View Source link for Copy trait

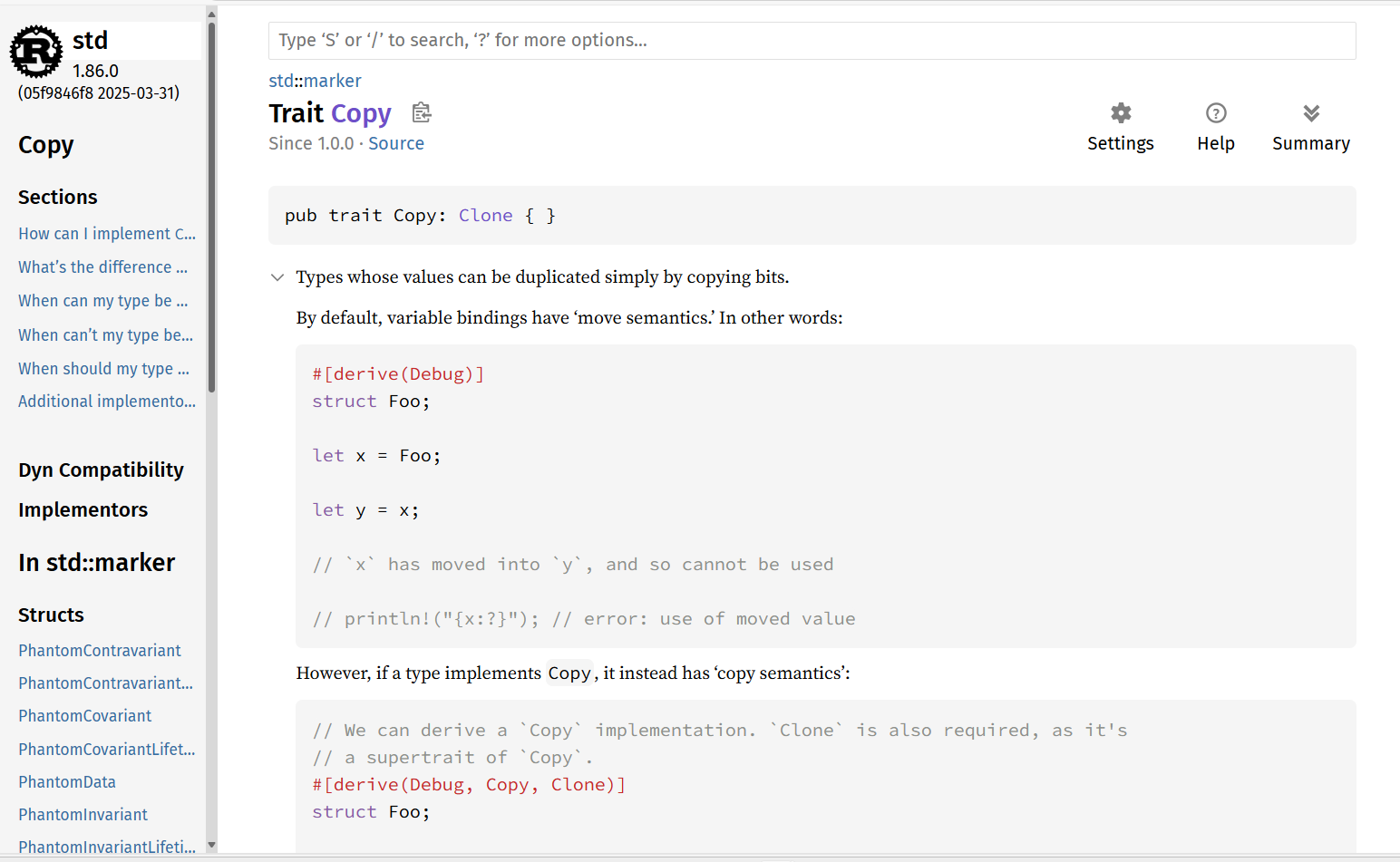pos(395,143)
